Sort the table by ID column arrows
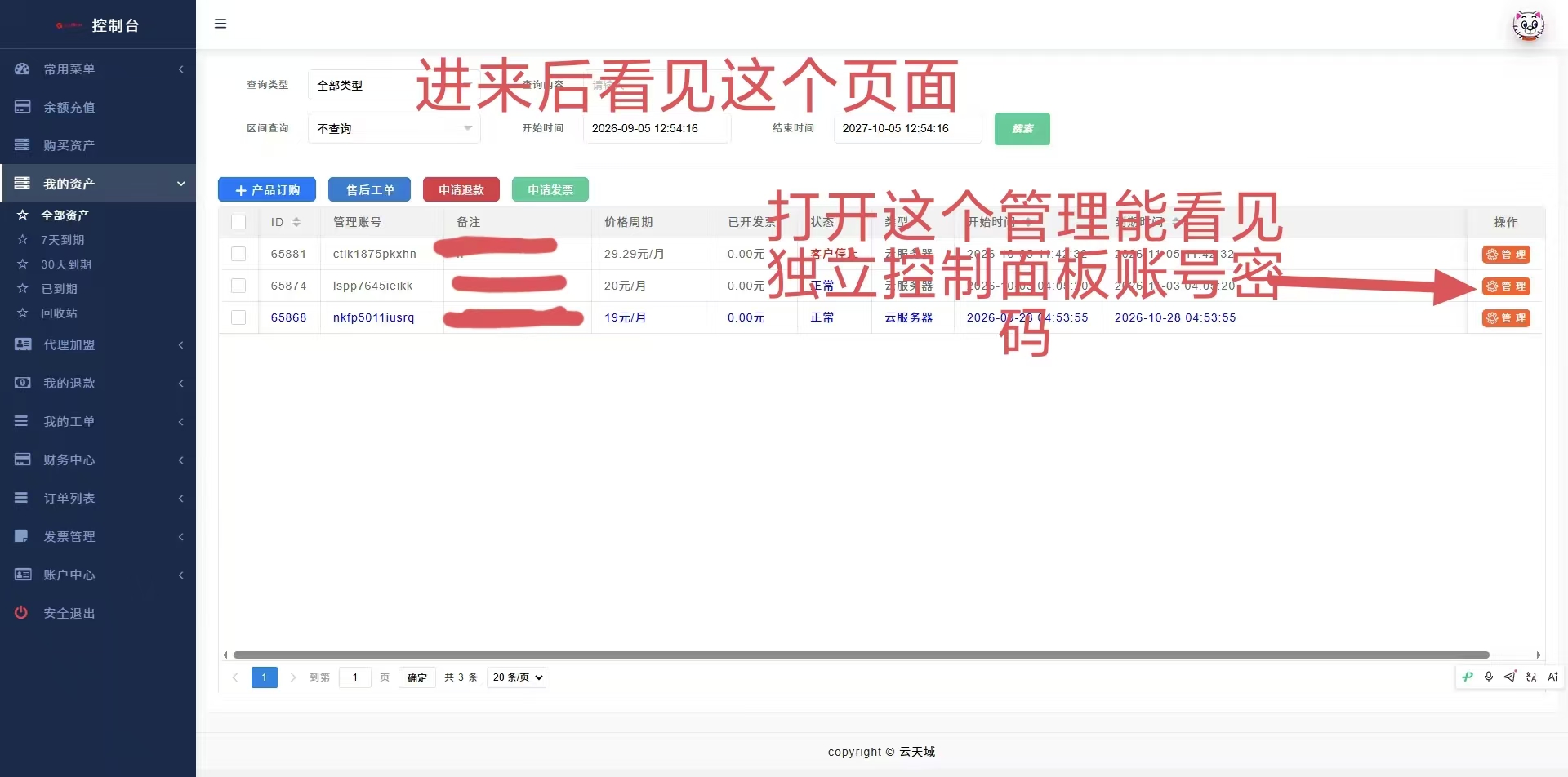 296,222
